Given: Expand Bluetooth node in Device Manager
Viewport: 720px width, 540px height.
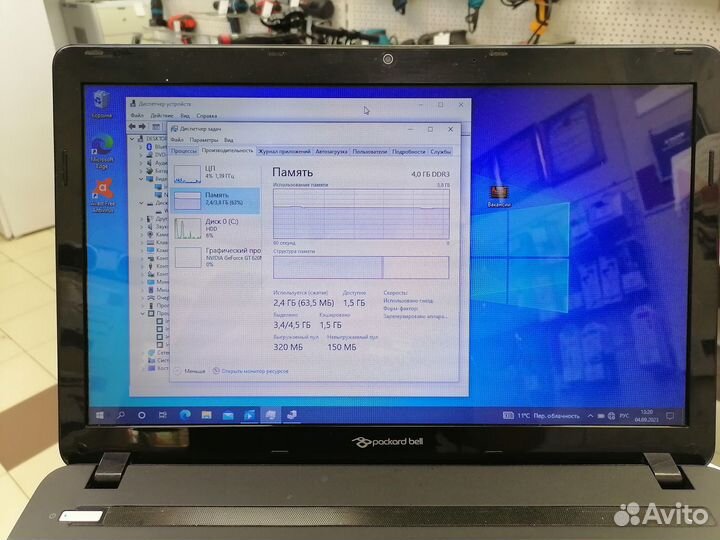Looking at the screenshot, I should click(141, 147).
